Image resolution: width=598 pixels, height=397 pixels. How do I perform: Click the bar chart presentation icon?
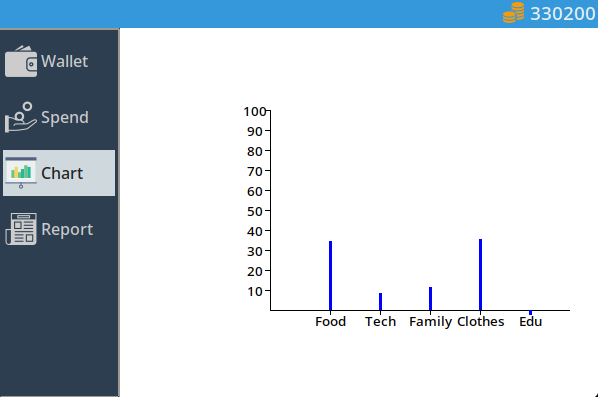[21, 173]
